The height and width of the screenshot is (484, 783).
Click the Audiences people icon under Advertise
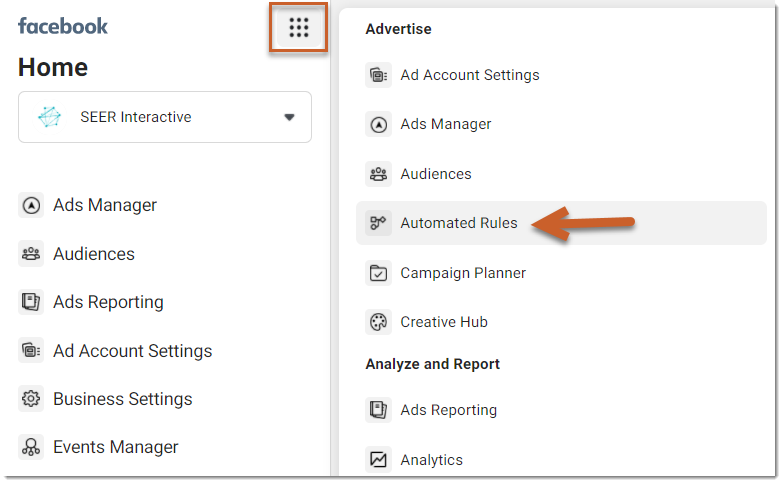point(378,174)
